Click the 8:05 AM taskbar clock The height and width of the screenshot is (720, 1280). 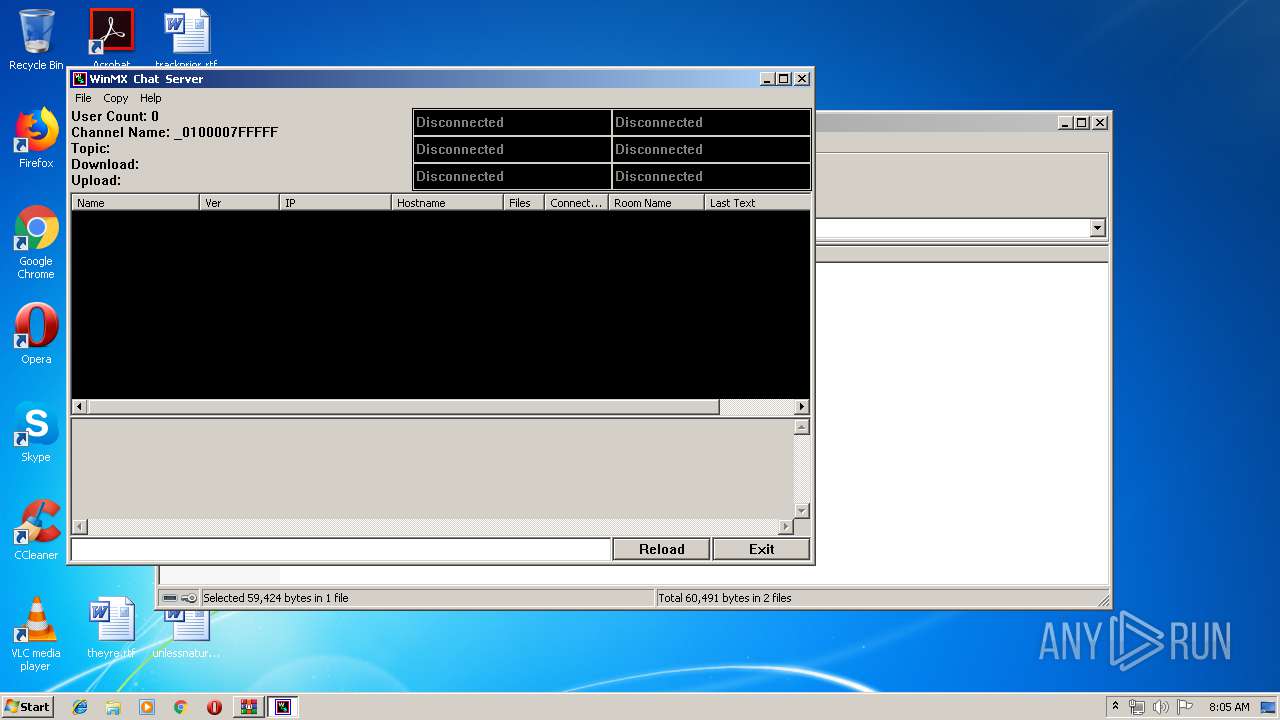pos(1229,707)
